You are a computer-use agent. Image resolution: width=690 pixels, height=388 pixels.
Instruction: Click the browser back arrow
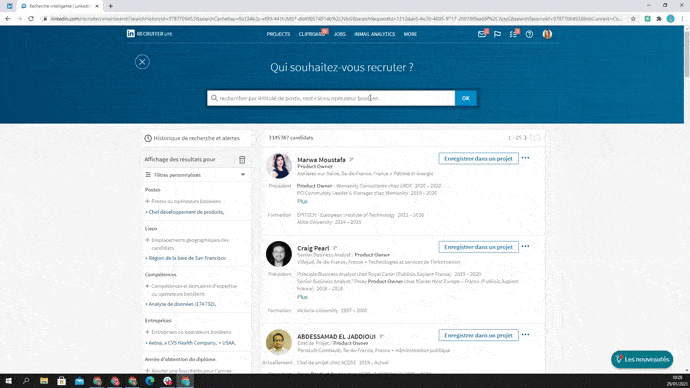point(7,18)
